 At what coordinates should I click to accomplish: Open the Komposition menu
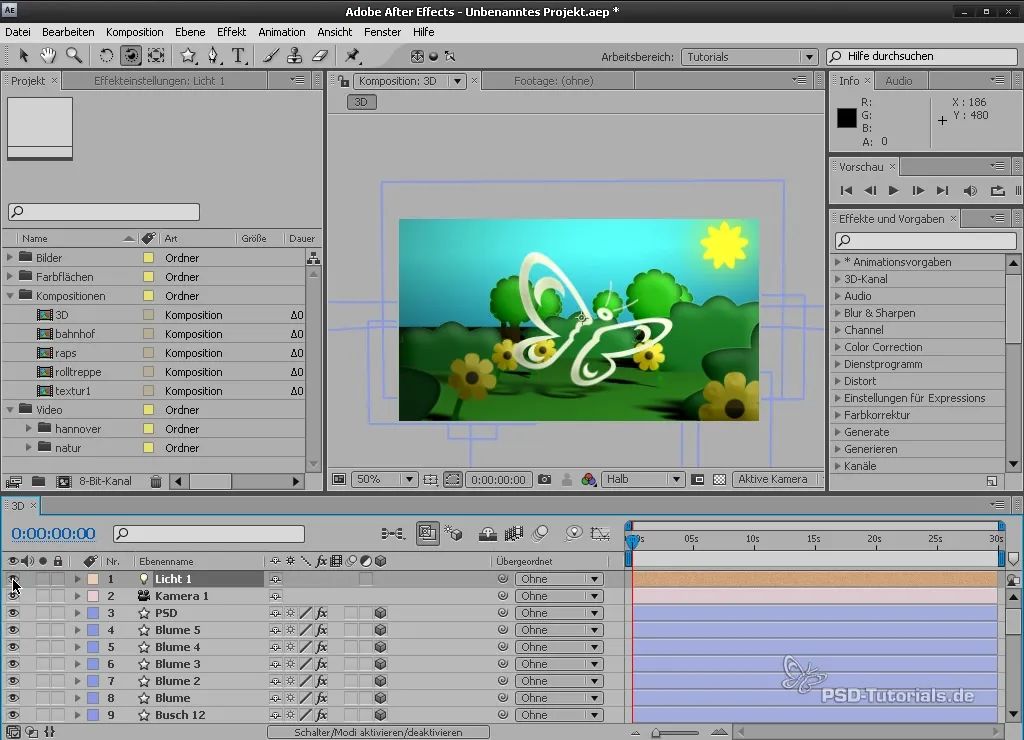[135, 32]
